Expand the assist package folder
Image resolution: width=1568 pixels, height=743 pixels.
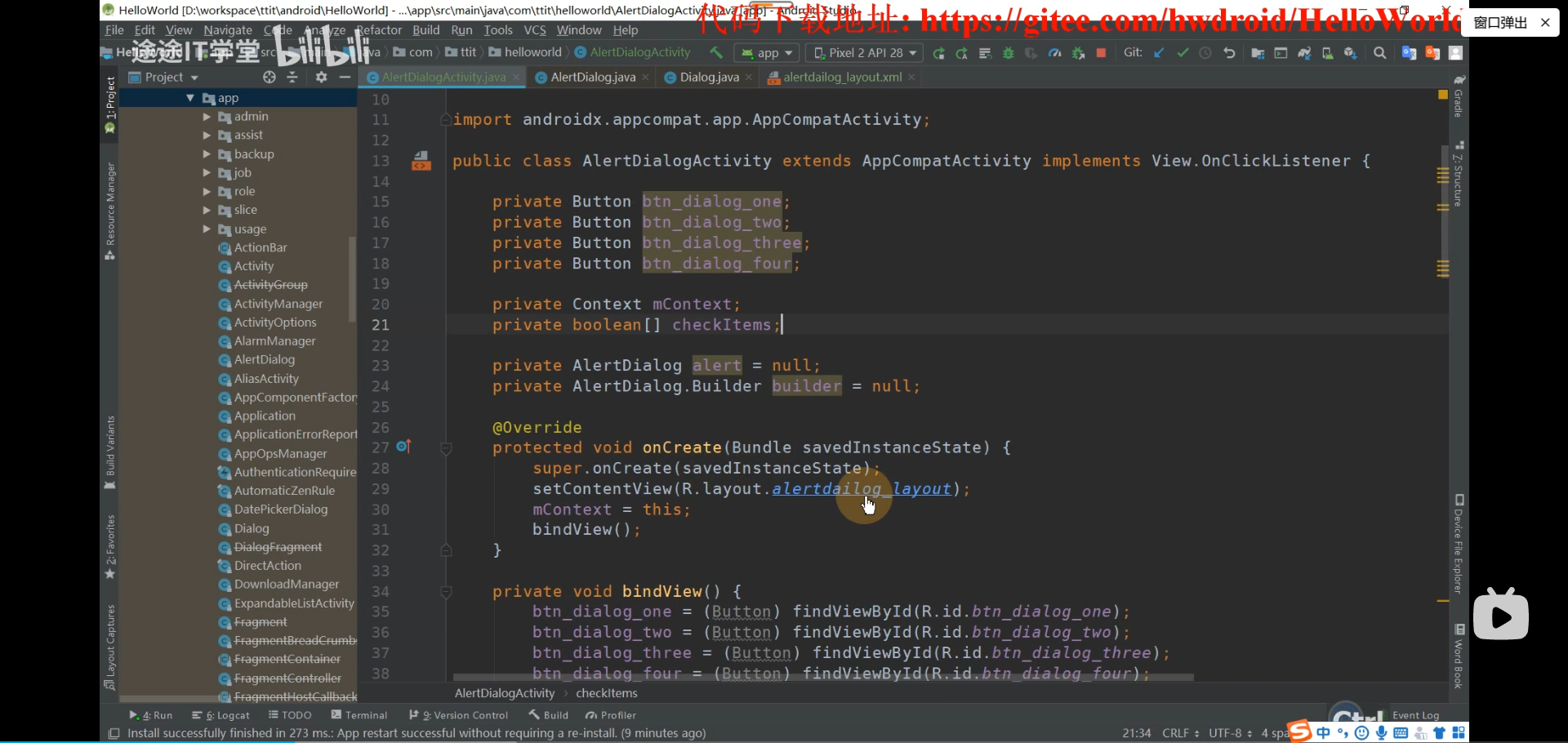[207, 136]
